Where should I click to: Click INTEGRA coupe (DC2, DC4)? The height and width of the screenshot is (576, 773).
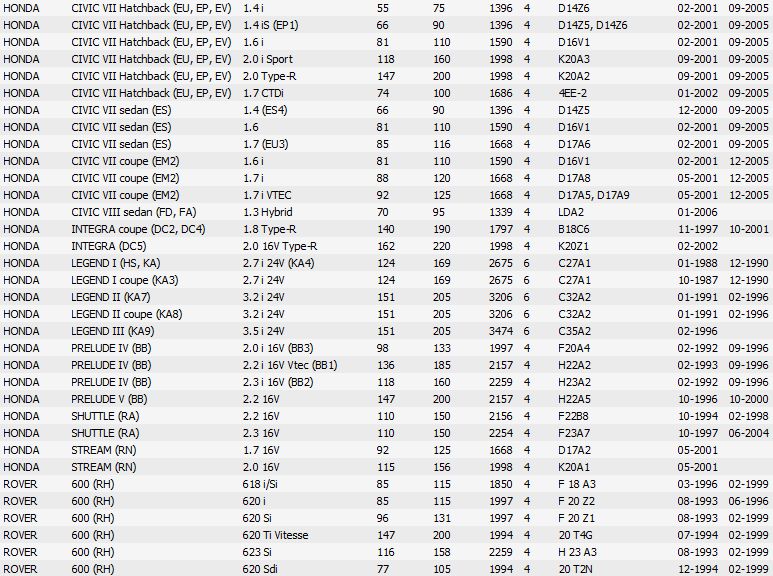(138, 229)
